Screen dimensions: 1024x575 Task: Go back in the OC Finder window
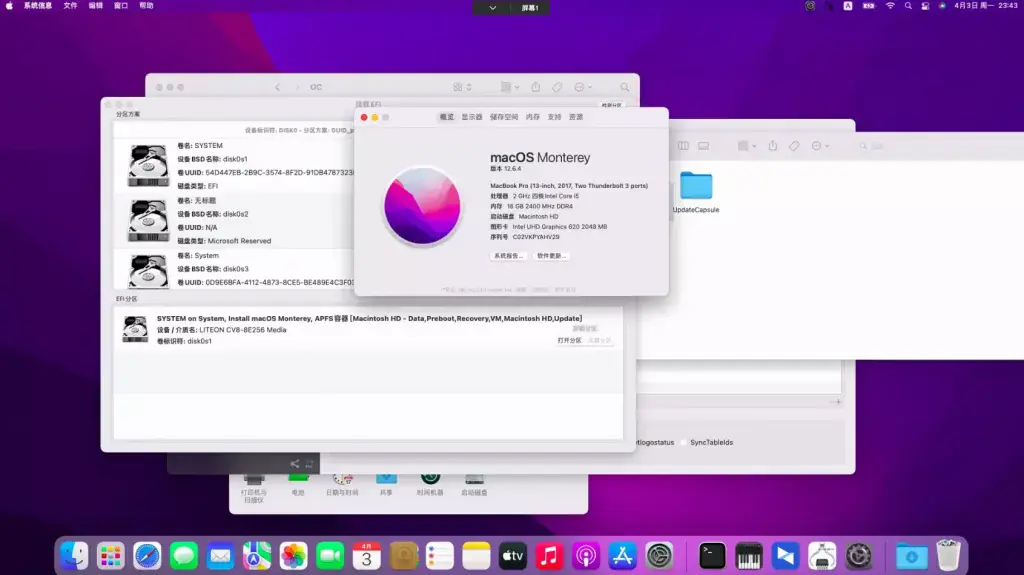coord(278,87)
